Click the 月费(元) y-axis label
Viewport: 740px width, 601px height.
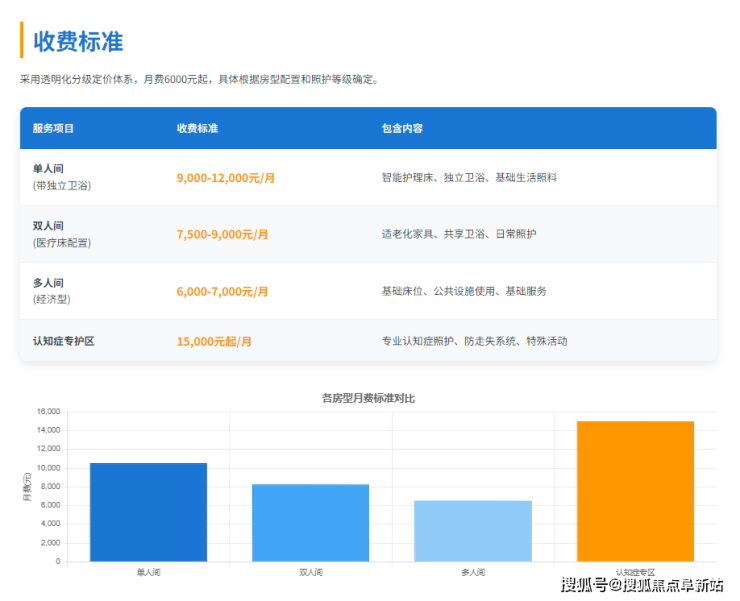pos(27,486)
